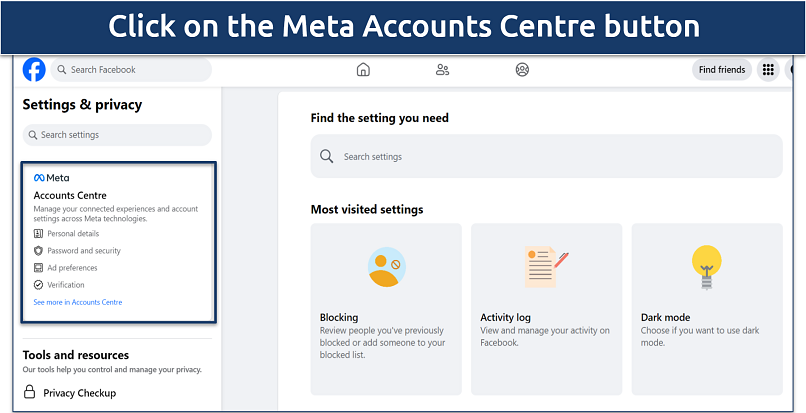The image size is (806, 413).
Task: Click the Search Facebook field
Action: pyautogui.click(x=135, y=70)
